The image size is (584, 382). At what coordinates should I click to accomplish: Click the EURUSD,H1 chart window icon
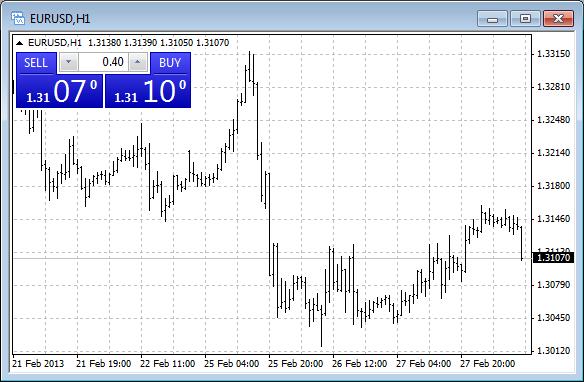[18, 18]
